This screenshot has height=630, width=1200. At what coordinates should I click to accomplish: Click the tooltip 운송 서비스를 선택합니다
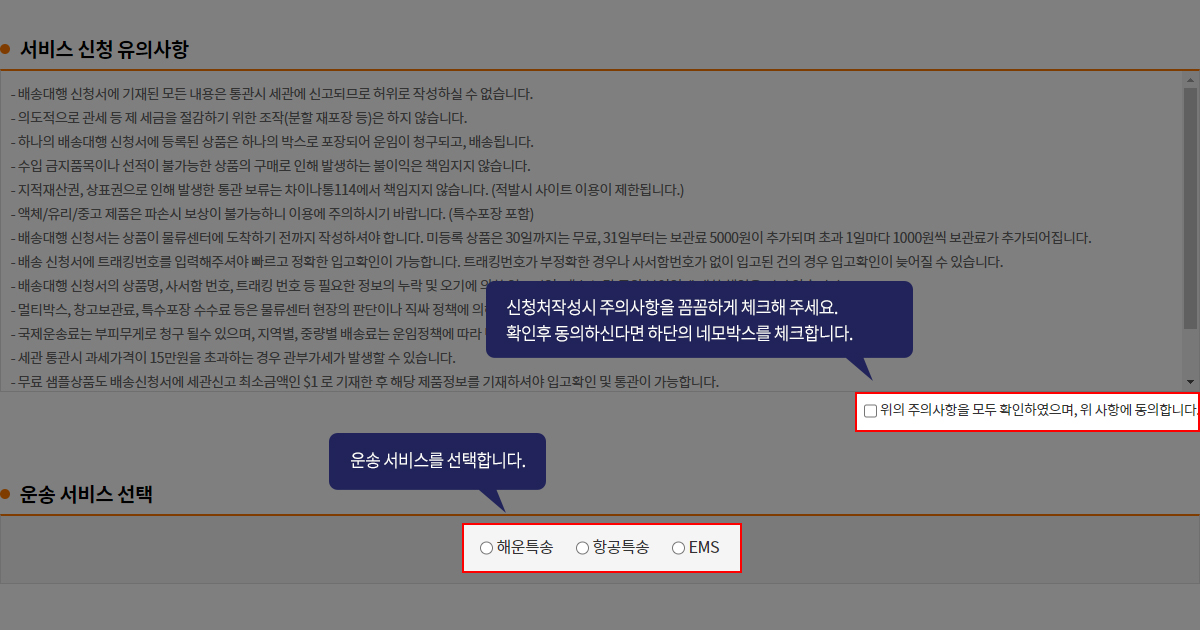[437, 461]
